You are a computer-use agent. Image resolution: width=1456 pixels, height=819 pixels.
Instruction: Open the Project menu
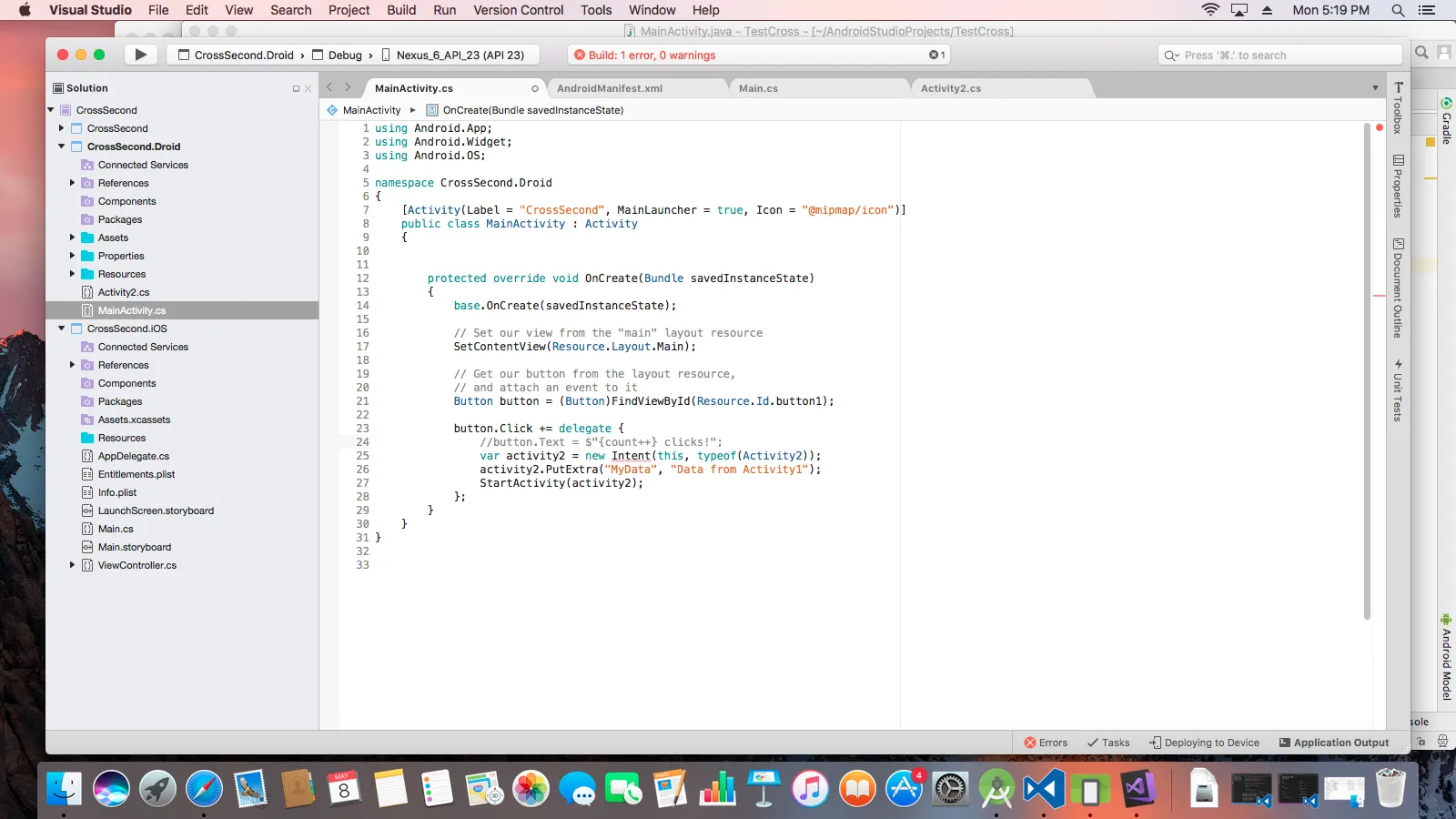pyautogui.click(x=349, y=10)
